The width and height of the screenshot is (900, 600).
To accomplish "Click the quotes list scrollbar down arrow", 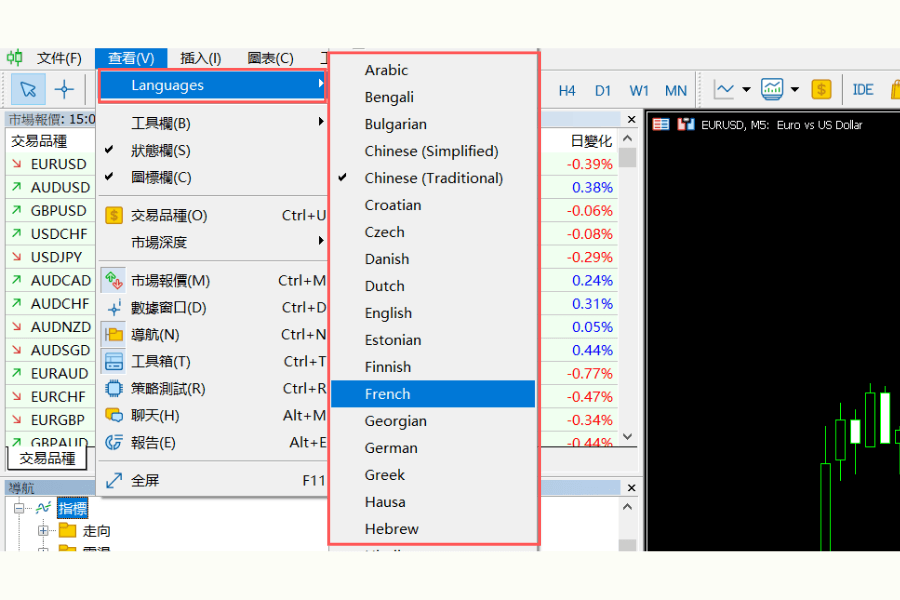I will tap(627, 437).
